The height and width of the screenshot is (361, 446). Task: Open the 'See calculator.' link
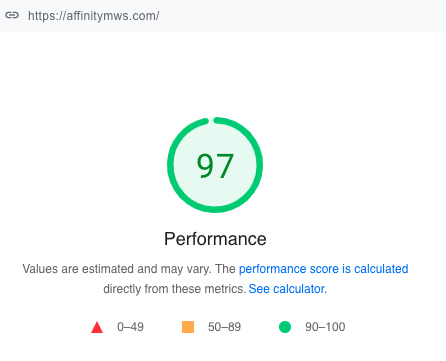tap(288, 289)
